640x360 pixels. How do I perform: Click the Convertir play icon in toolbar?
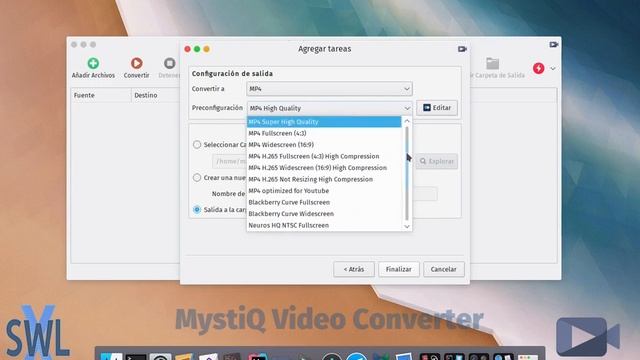pos(136,63)
